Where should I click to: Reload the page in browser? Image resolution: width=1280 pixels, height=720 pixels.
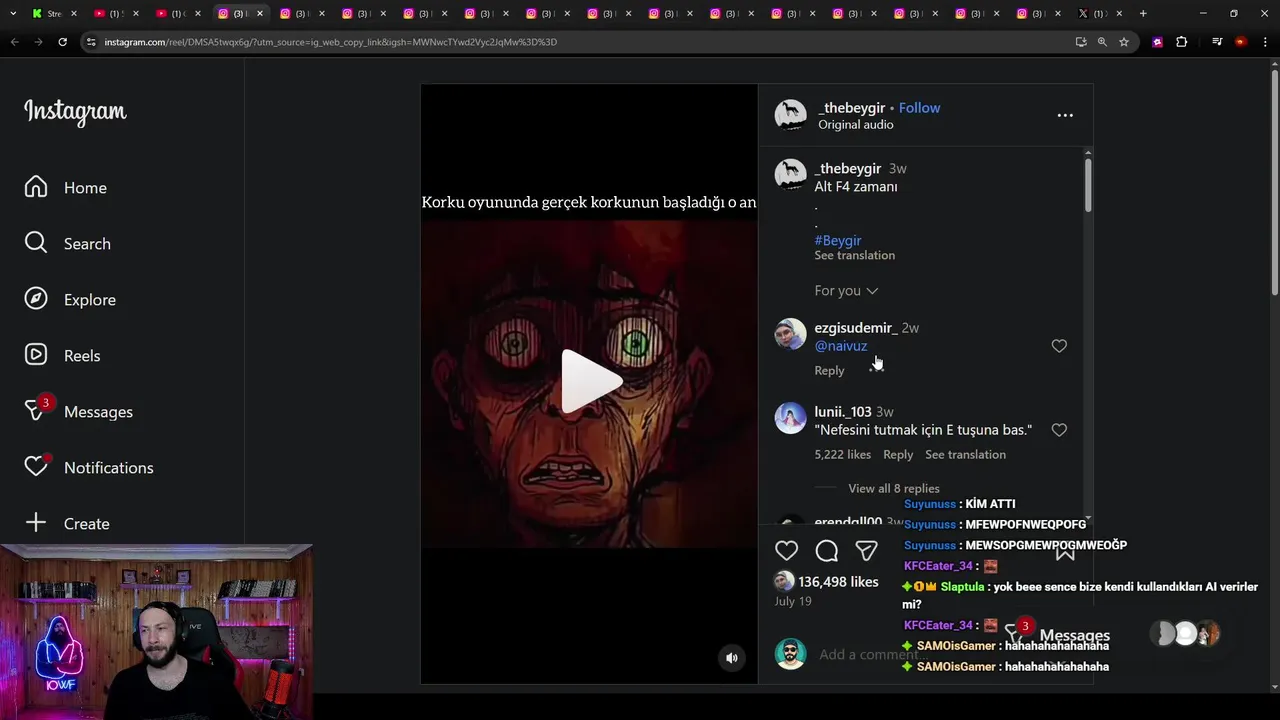pyautogui.click(x=62, y=42)
